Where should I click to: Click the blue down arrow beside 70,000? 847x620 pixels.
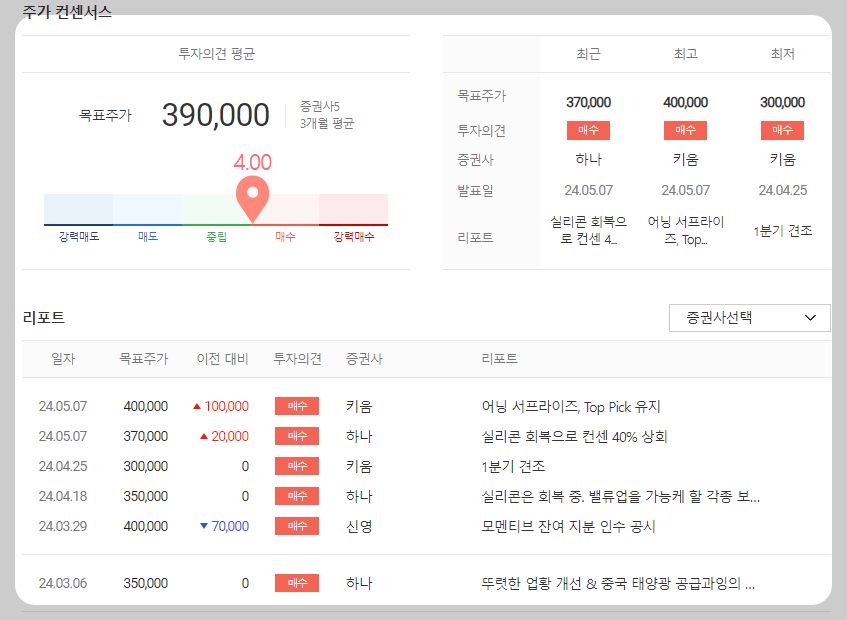pos(204,526)
